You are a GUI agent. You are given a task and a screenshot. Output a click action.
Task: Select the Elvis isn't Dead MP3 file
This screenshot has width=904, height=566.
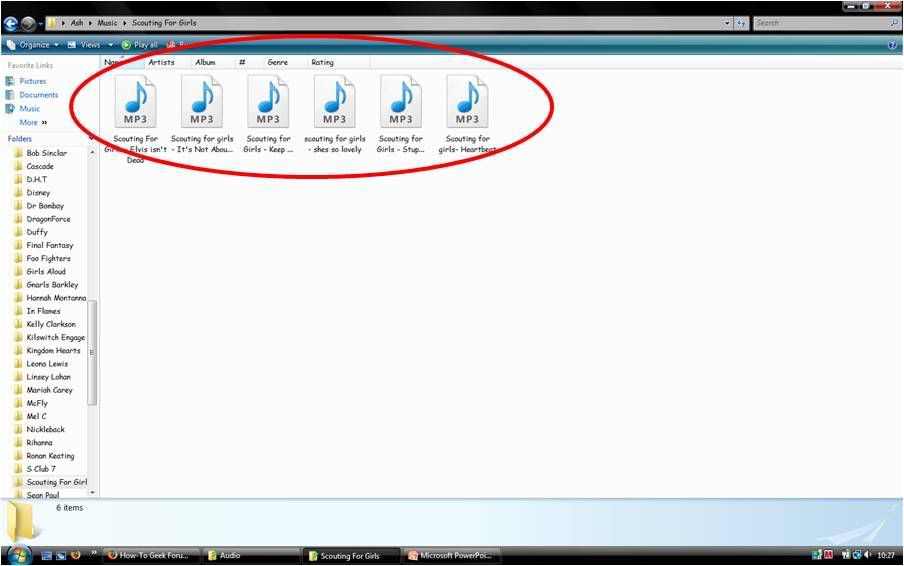(x=135, y=119)
